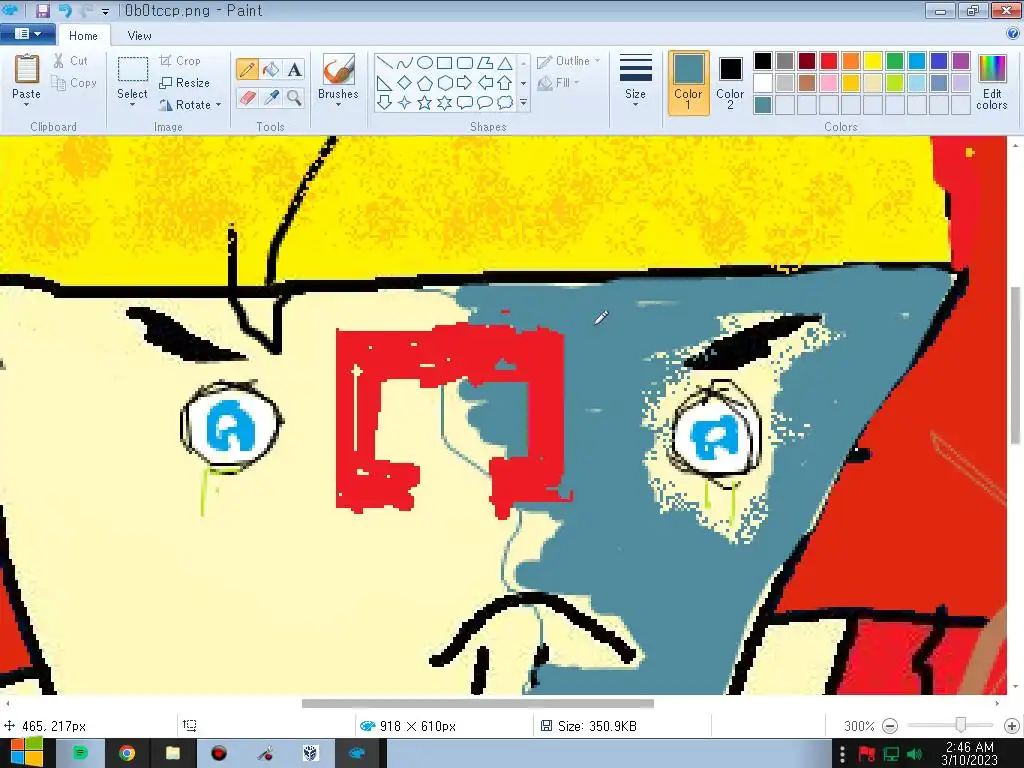The image size is (1024, 768).
Task: Open File Explorer folder on taskbar
Action: coord(172,754)
